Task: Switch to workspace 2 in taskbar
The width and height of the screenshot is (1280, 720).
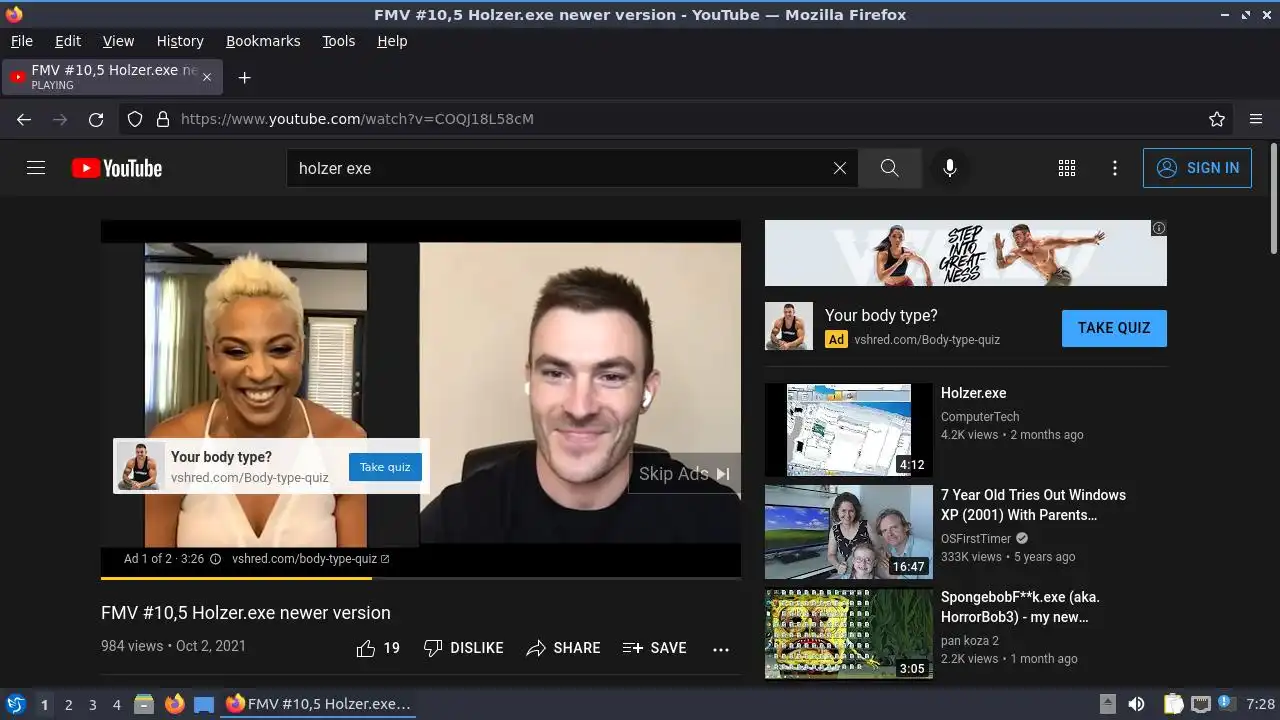Action: (68, 704)
